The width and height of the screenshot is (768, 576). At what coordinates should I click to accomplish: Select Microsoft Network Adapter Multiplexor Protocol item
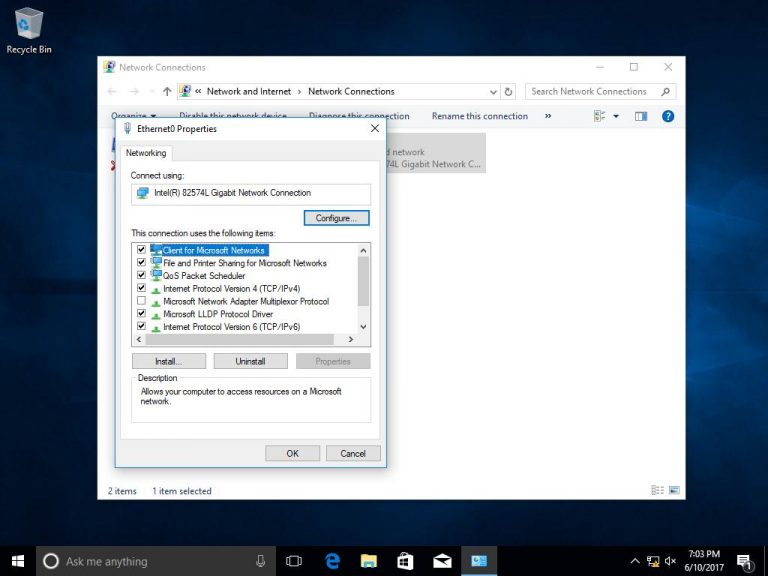click(246, 301)
